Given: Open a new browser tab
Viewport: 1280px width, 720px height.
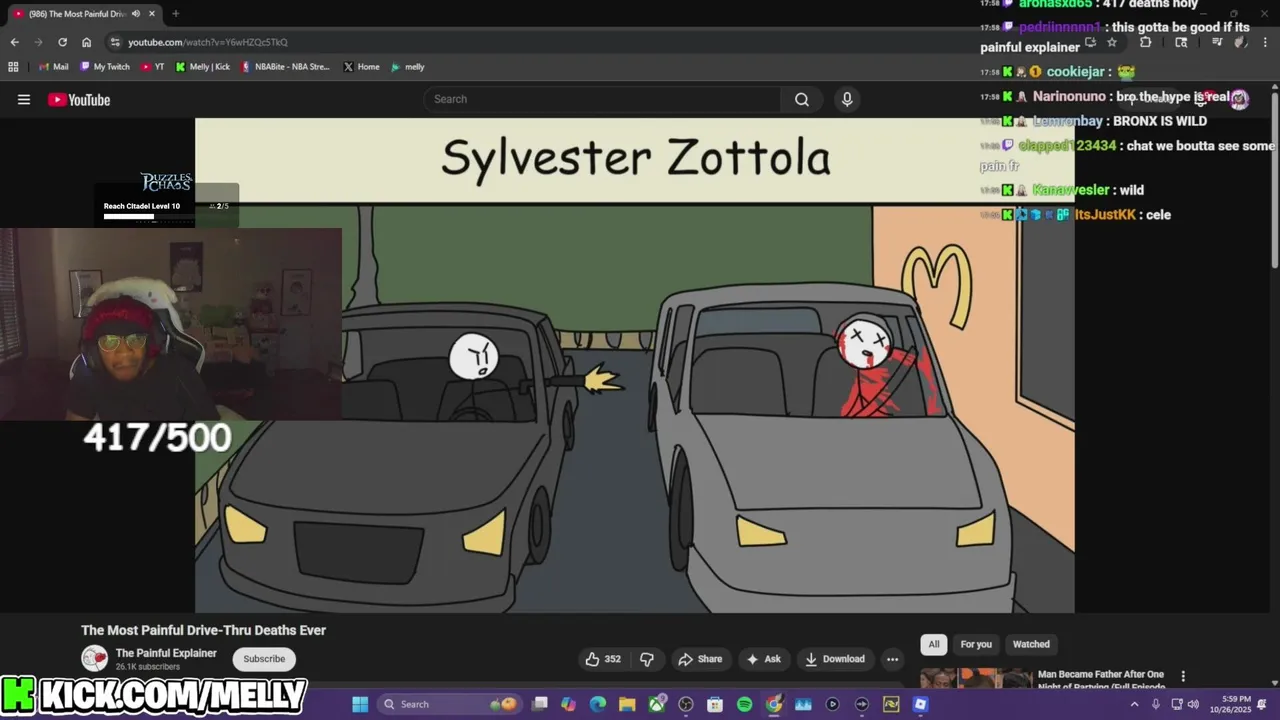Looking at the screenshot, I should click(175, 14).
